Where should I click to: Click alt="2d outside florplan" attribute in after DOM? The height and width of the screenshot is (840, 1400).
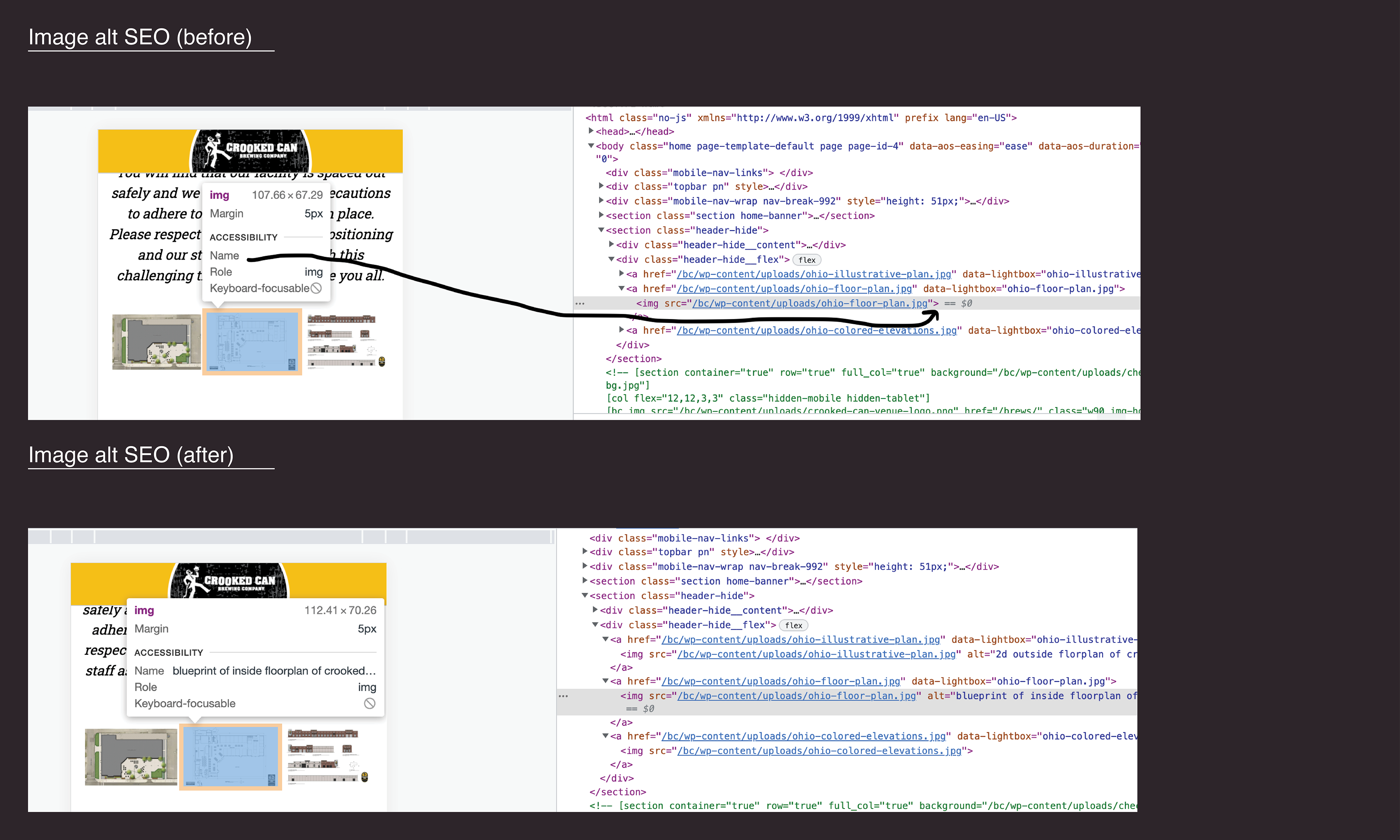(1052, 654)
